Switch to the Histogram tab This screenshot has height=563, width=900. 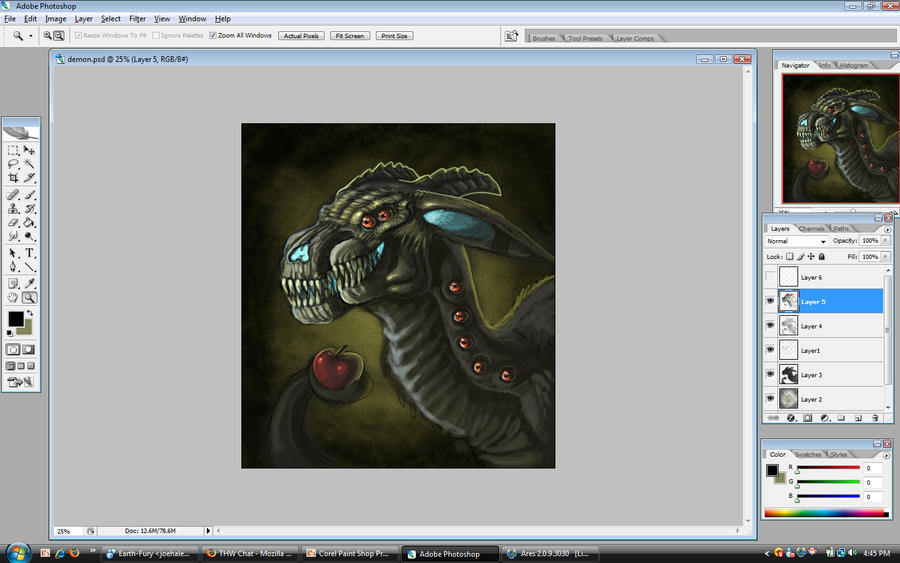[854, 65]
